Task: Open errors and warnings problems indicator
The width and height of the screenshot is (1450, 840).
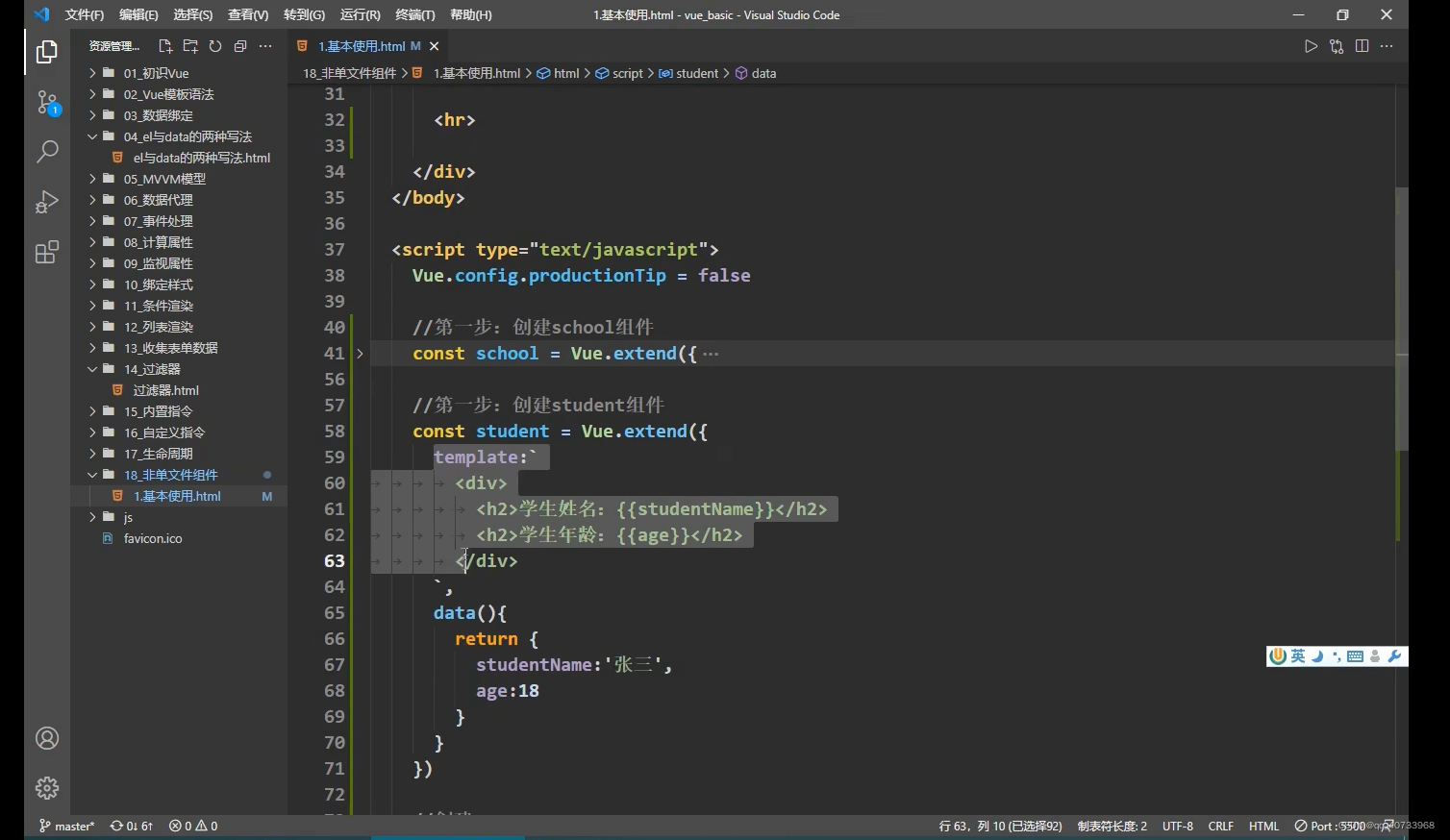Action: click(x=193, y=826)
